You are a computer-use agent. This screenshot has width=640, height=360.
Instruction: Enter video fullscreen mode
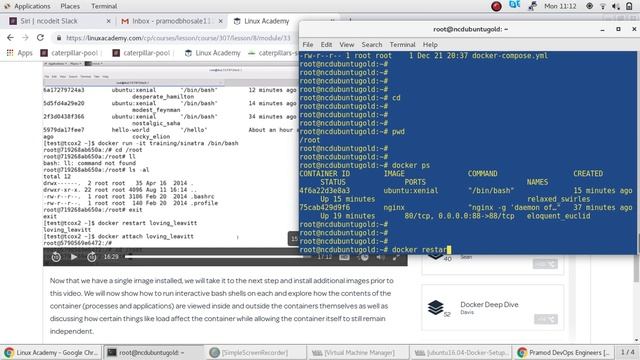point(396,257)
